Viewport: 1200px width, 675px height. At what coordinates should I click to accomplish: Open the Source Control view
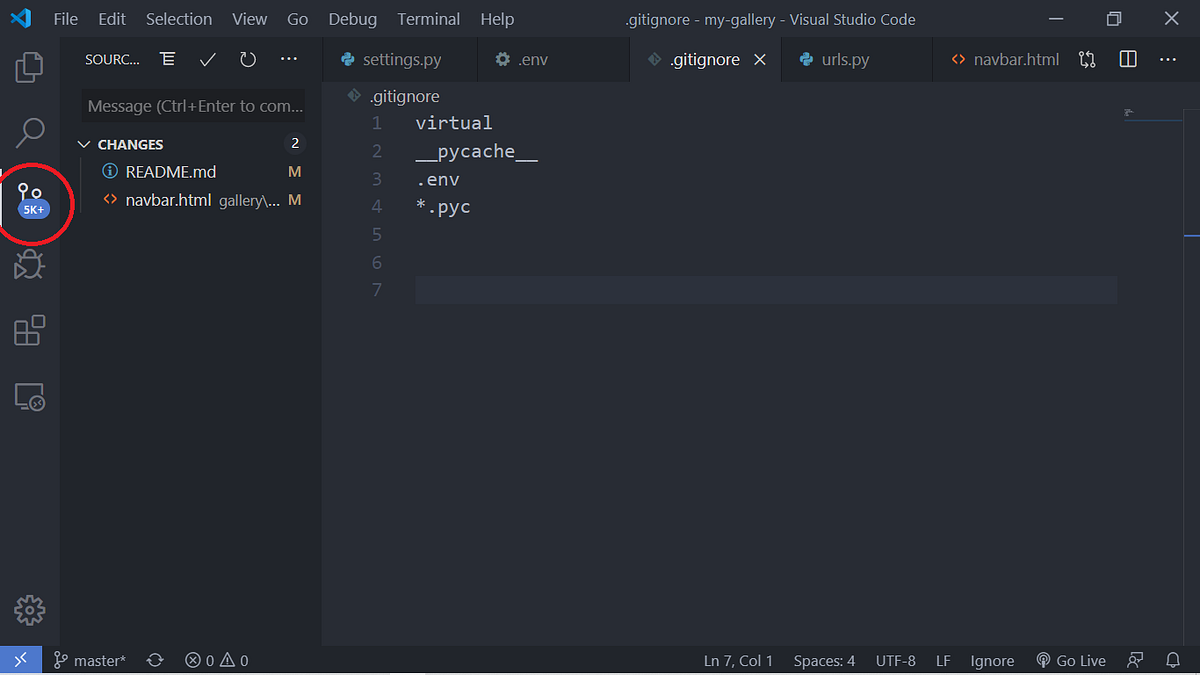30,197
